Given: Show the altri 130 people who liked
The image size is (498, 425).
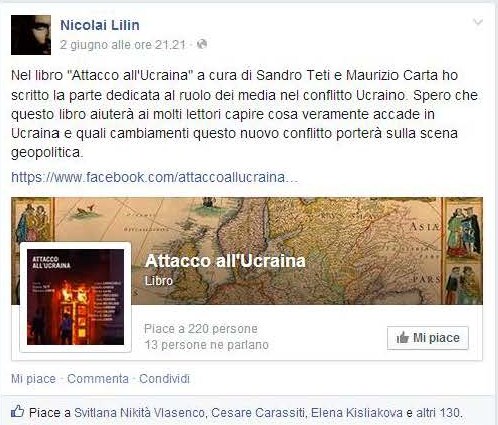Looking at the screenshot, I should (x=438, y=413).
